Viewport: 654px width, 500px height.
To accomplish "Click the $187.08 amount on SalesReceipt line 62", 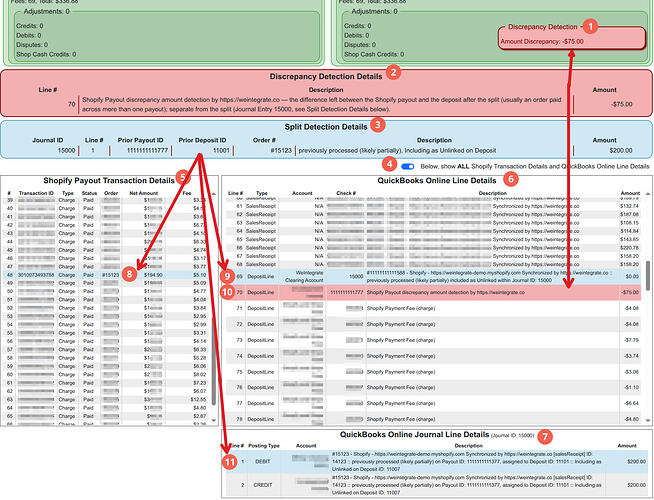I will pos(629,214).
